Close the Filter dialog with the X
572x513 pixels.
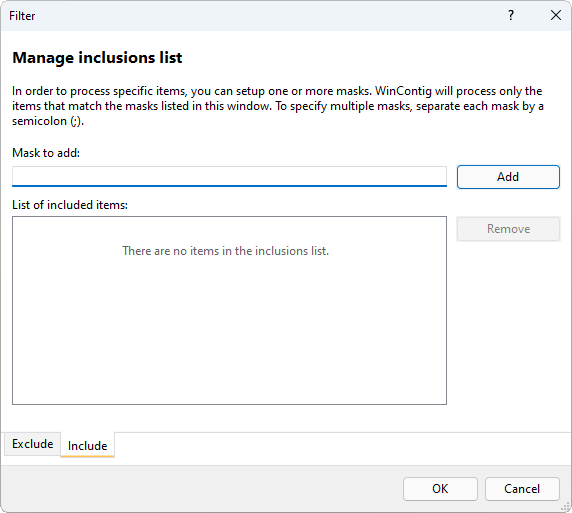click(x=556, y=15)
